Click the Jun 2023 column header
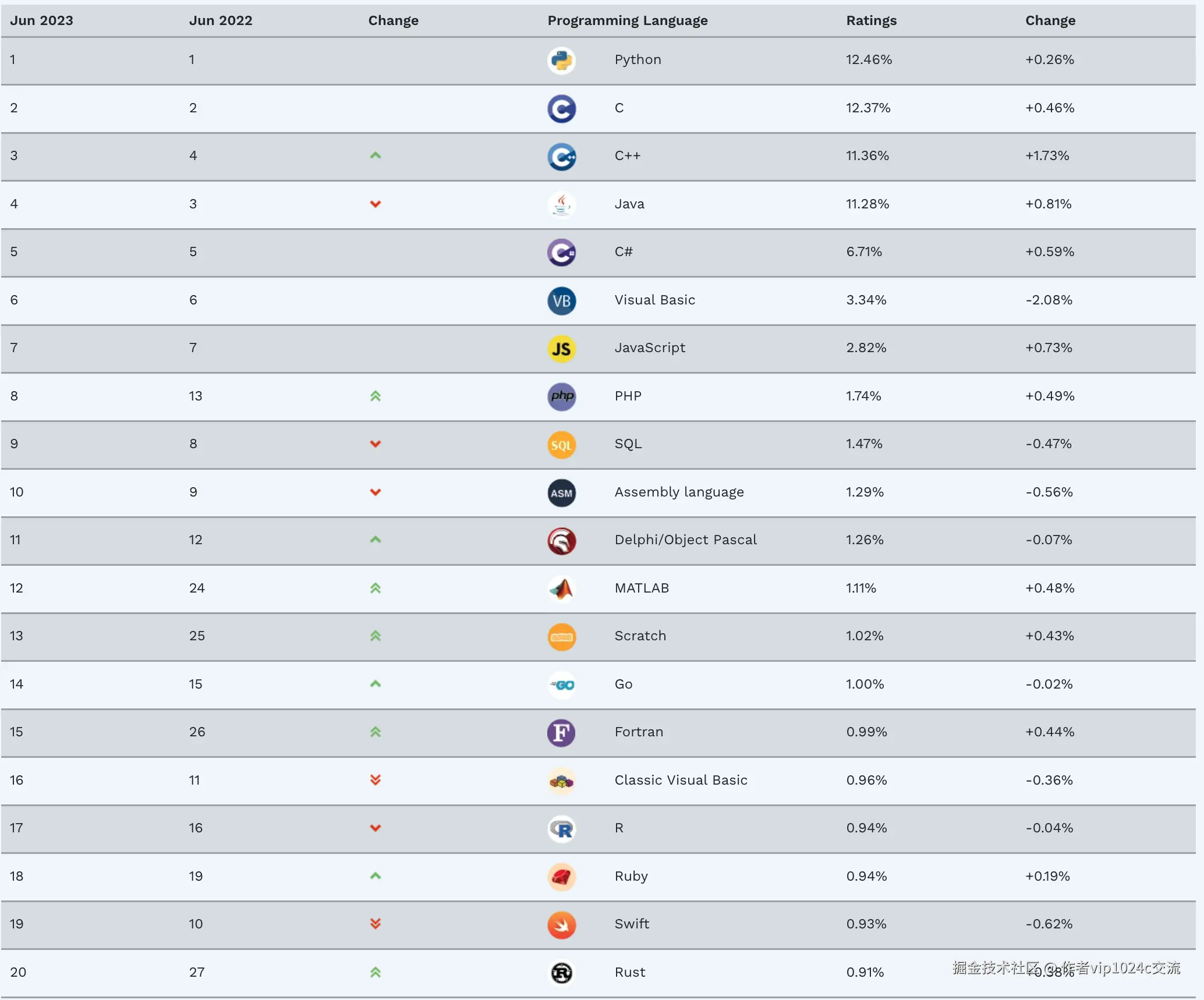 (41, 20)
